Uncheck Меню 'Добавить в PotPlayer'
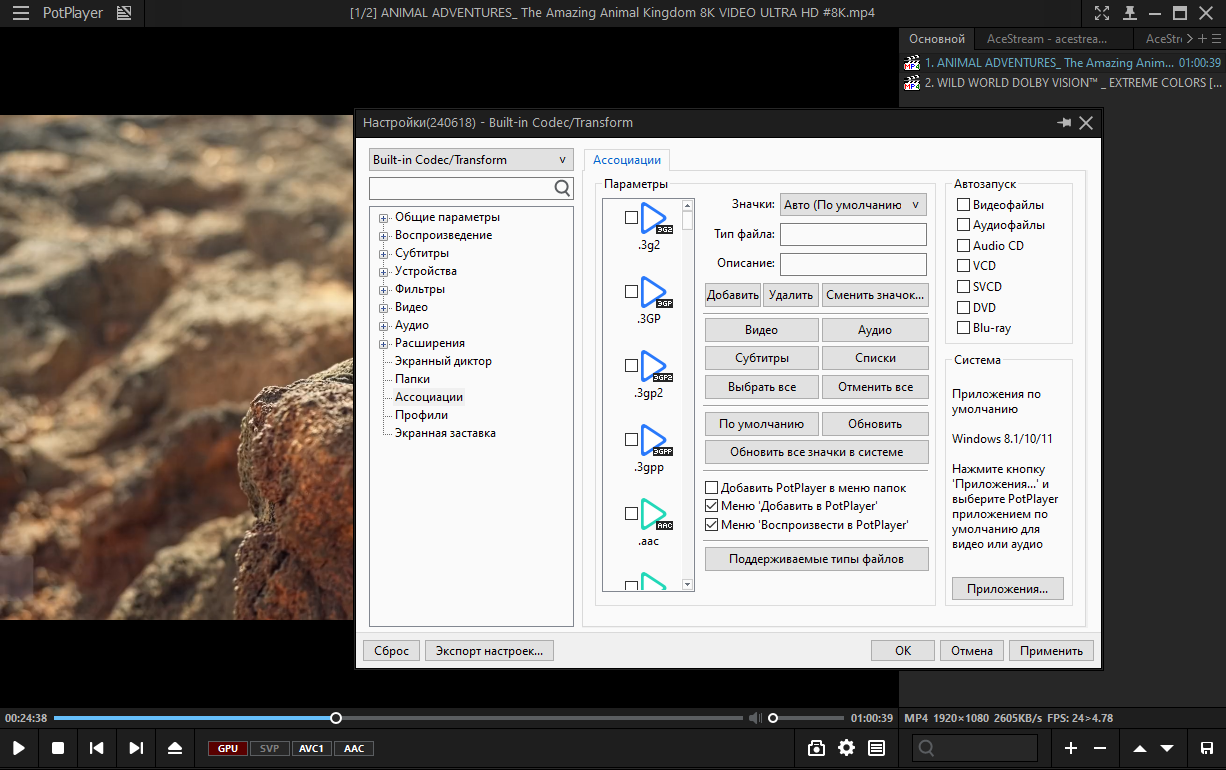Viewport: 1226px width, 770px height. (x=712, y=506)
